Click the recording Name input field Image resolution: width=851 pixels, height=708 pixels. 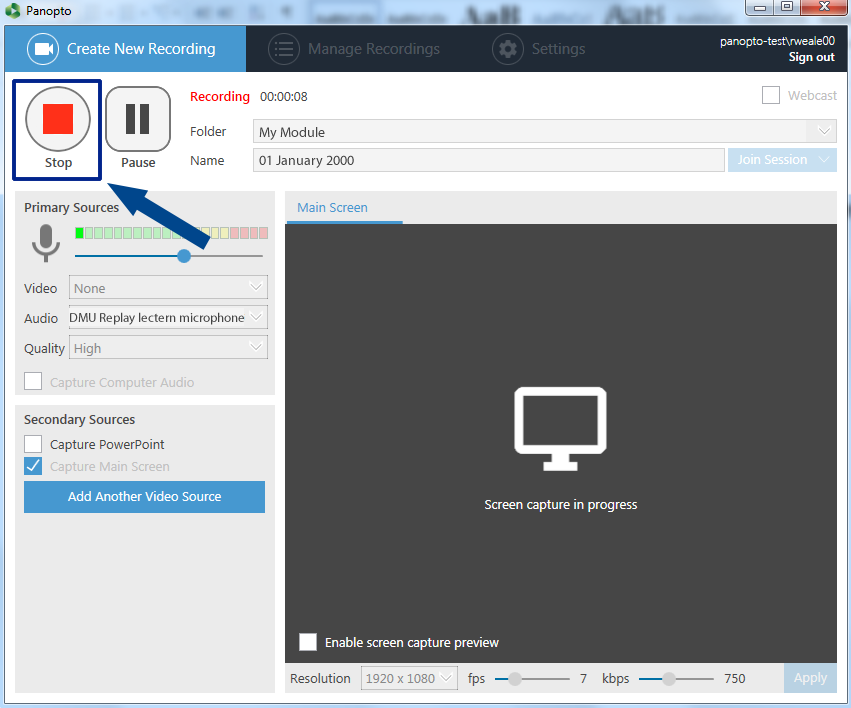[x=488, y=160]
